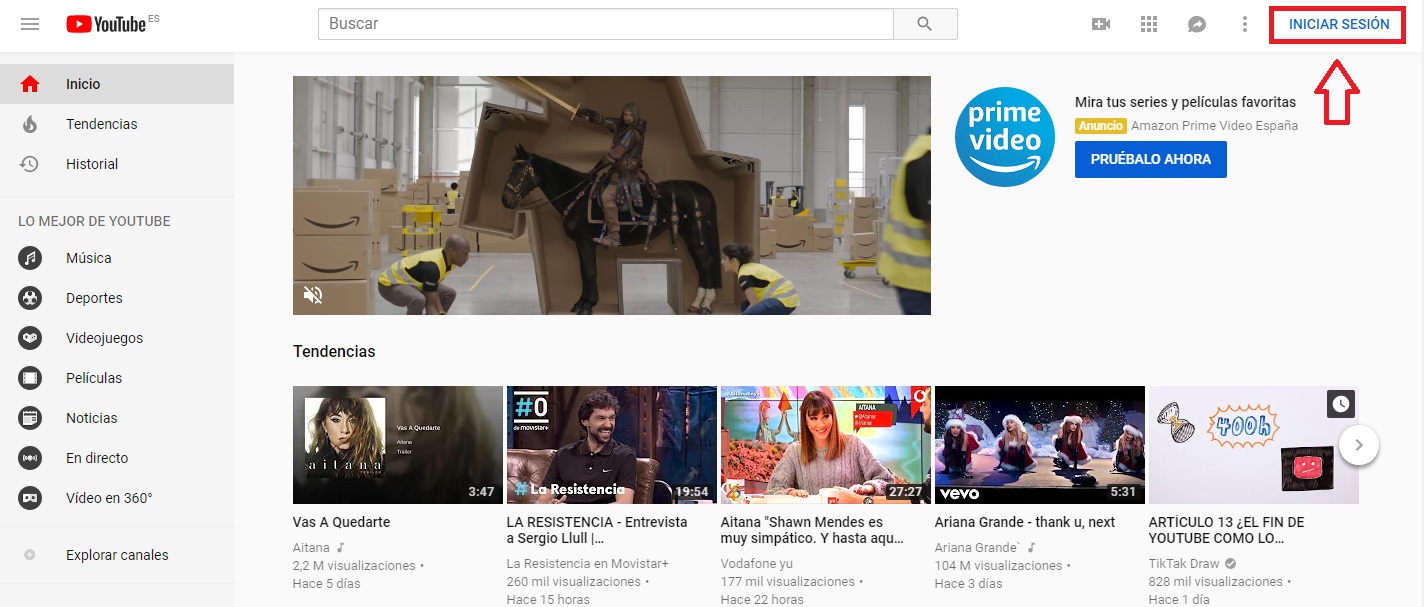Click Aitana "Shawn Mendes es title
The height and width of the screenshot is (607, 1424).
[x=812, y=530]
